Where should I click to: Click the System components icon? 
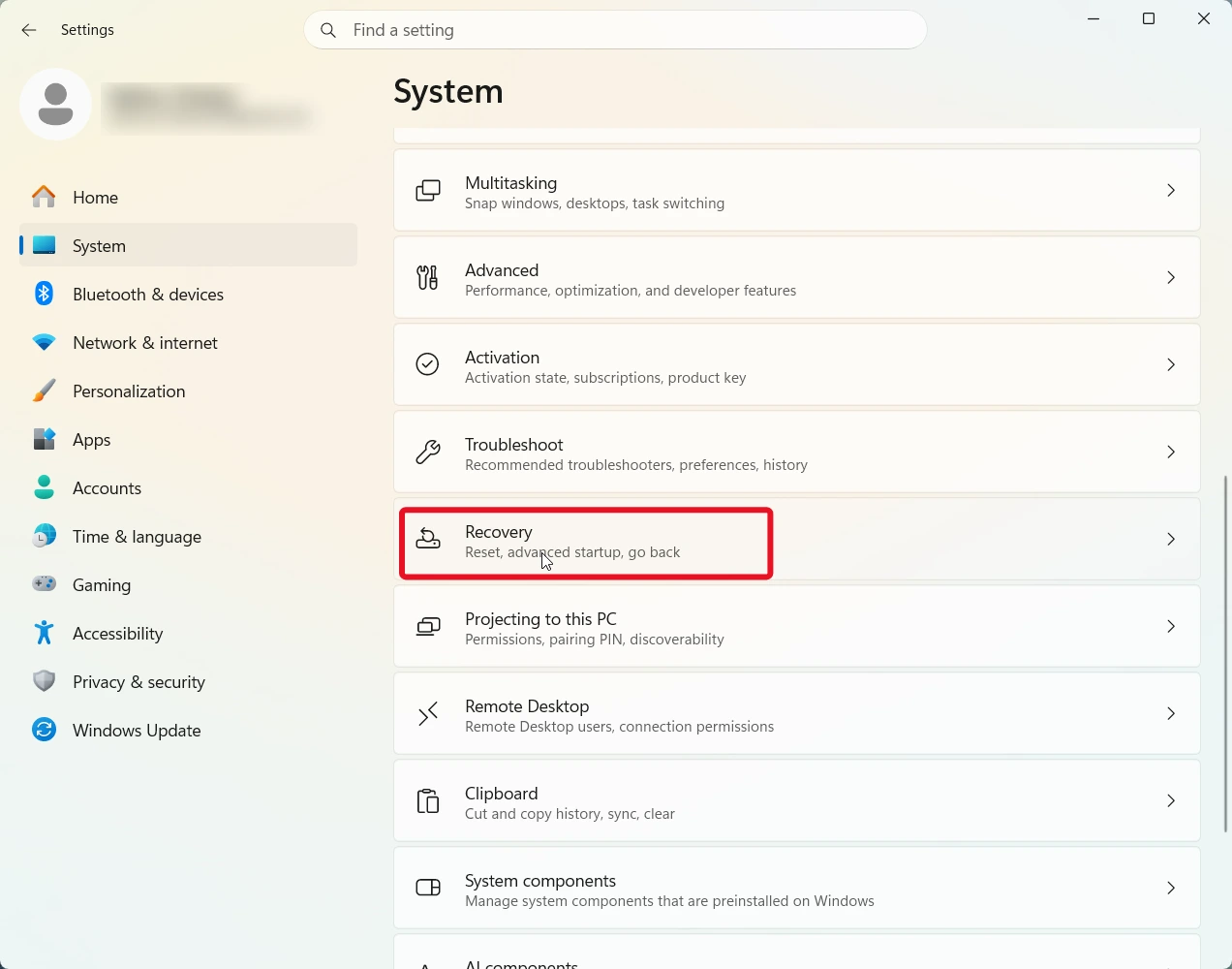click(428, 888)
